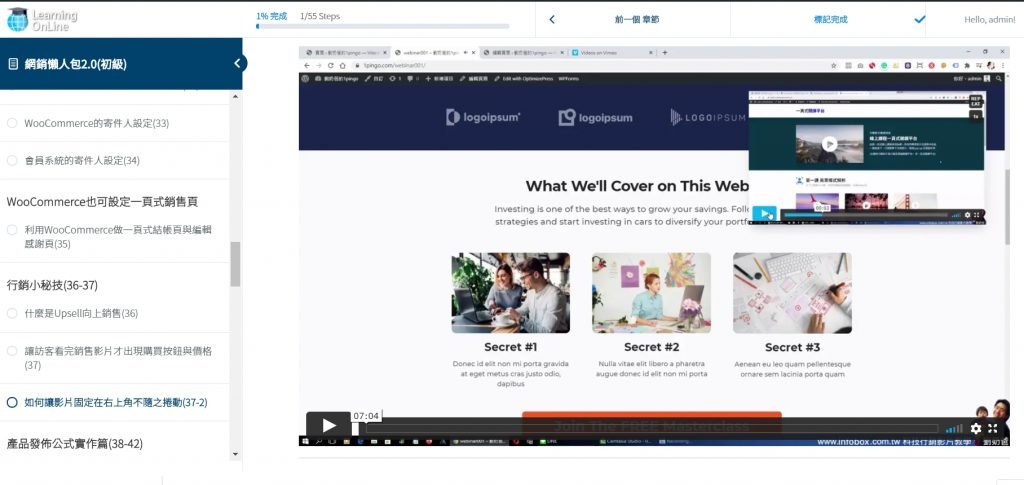Open the 網銷懶人包2.0(初級) course title
The width and height of the screenshot is (1024, 485).
[76, 63]
